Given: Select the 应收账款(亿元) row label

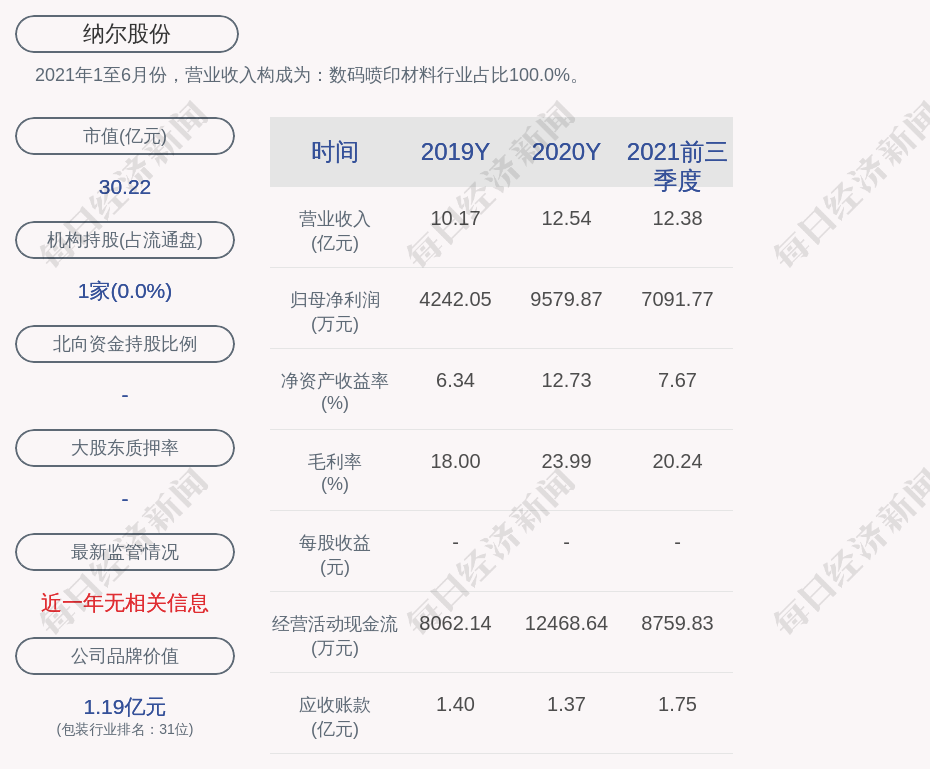Looking at the screenshot, I should (334, 716).
